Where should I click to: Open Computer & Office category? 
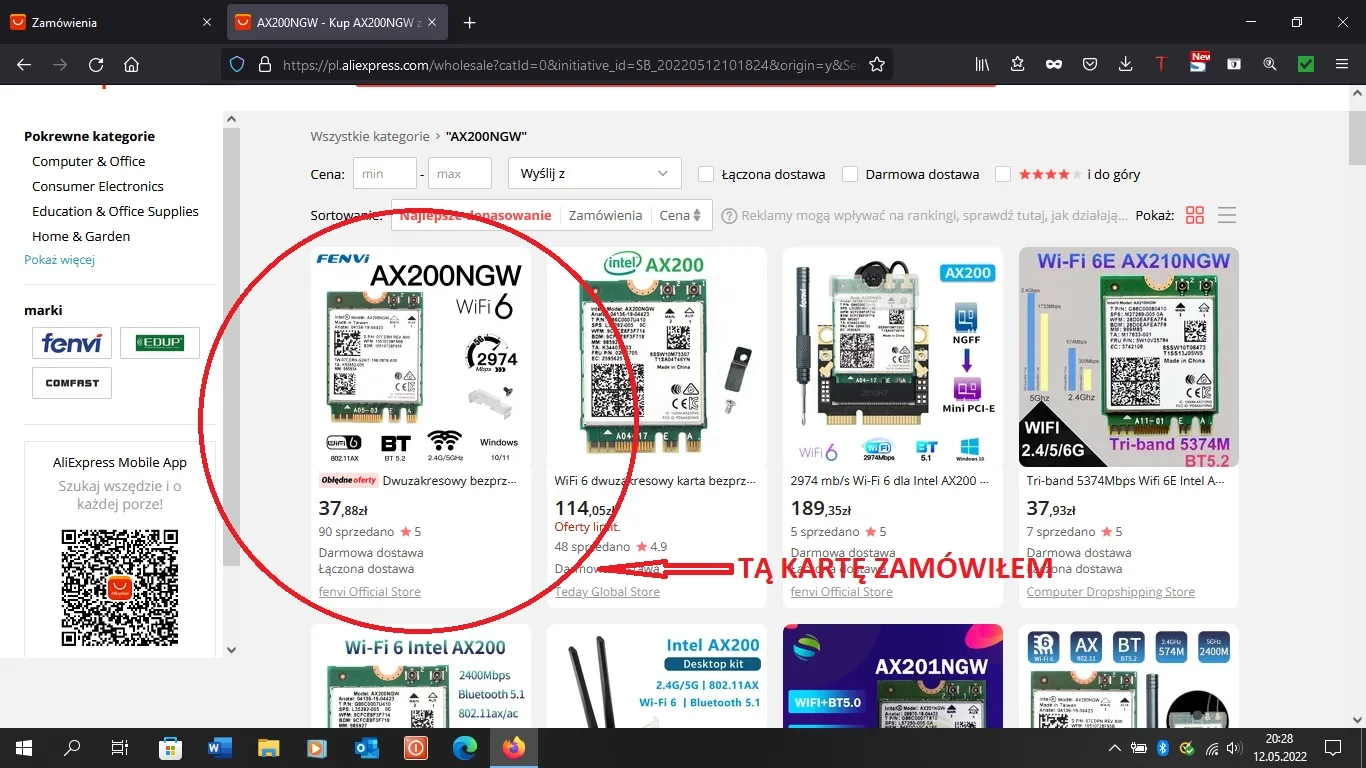(x=88, y=161)
